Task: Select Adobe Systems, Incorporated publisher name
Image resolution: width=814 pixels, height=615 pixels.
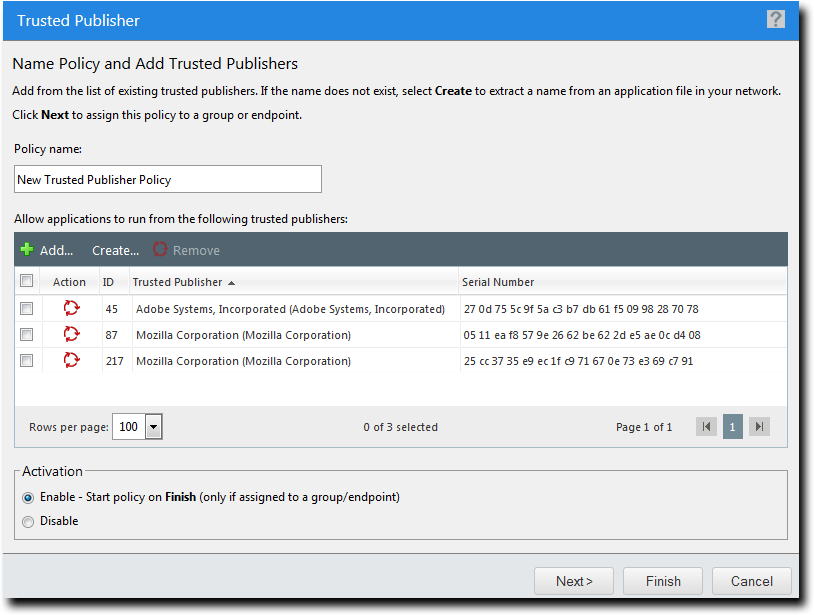Action: 290,309
